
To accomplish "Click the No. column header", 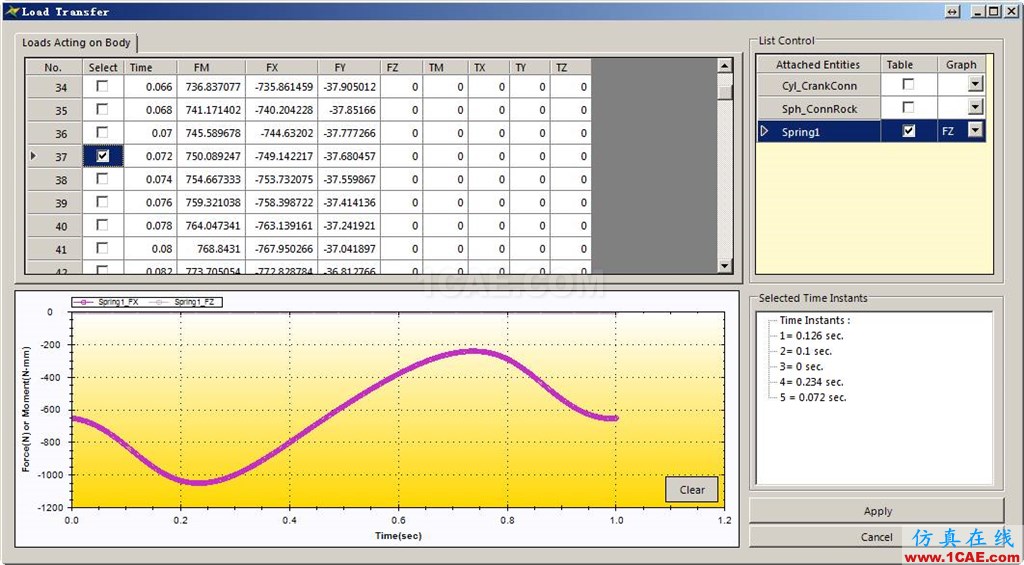I will tap(53, 67).
